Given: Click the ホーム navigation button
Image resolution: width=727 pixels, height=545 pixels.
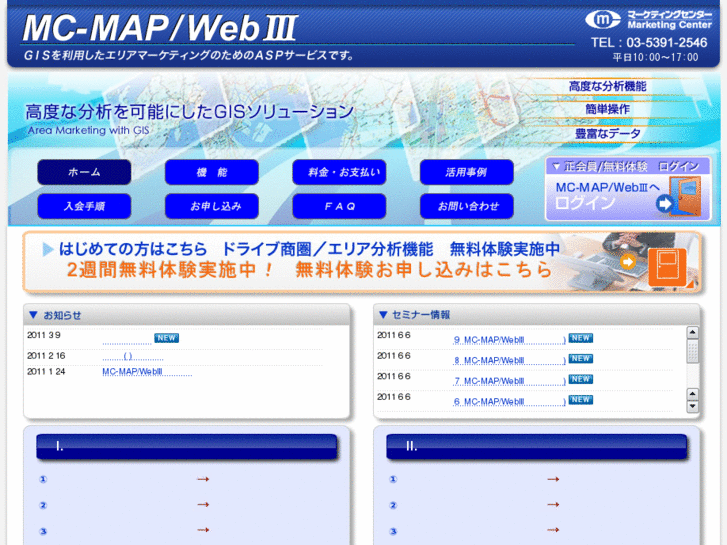Looking at the screenshot, I should 84,172.
